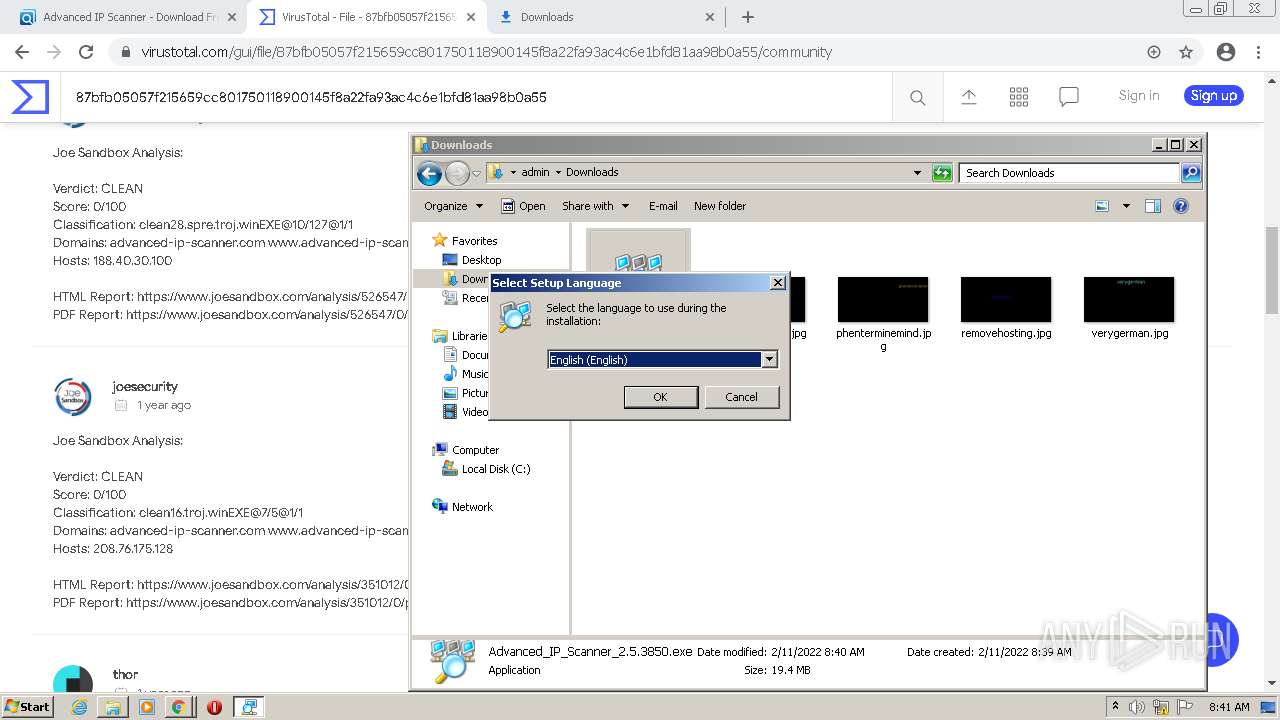The height and width of the screenshot is (720, 1280).
Task: Reload the VirusTotal page
Action: [86, 52]
